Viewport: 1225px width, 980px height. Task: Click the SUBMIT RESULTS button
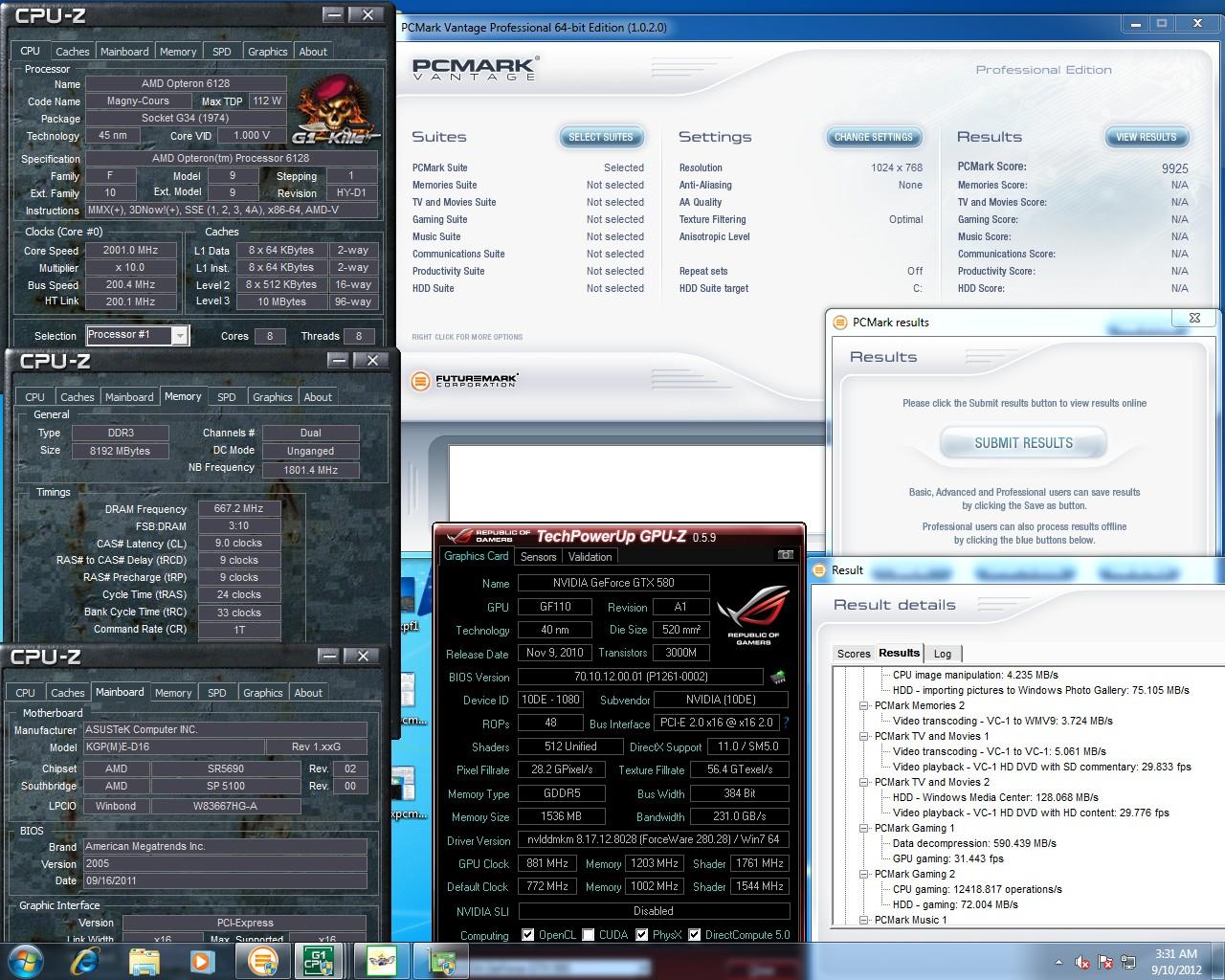(1024, 443)
